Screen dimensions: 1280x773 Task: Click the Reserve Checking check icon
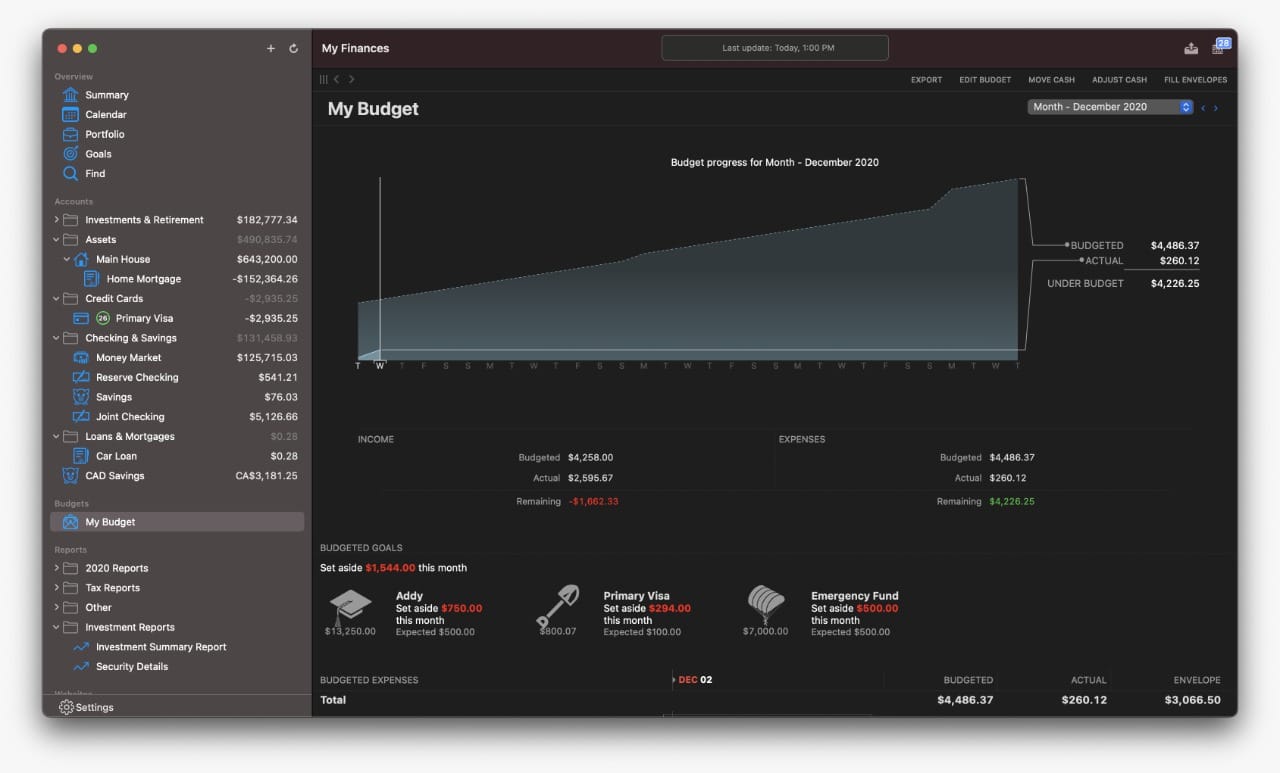[81, 377]
